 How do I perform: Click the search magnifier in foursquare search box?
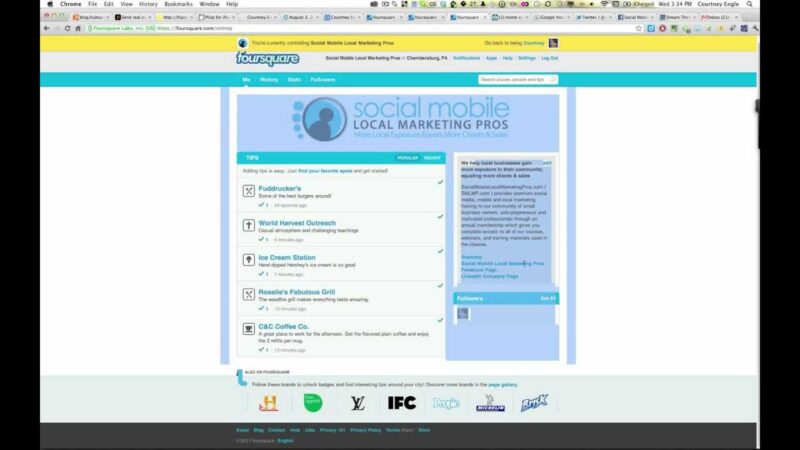tap(553, 80)
